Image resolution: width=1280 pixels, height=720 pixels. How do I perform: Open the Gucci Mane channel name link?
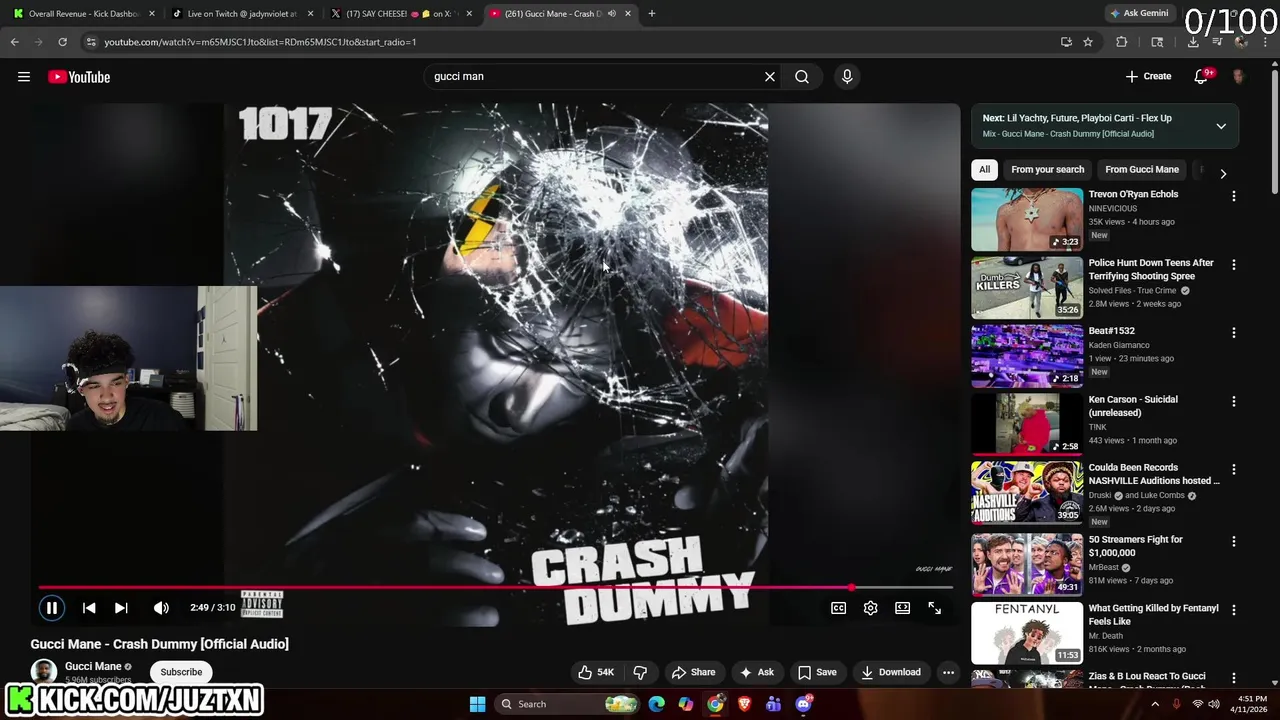(x=93, y=666)
